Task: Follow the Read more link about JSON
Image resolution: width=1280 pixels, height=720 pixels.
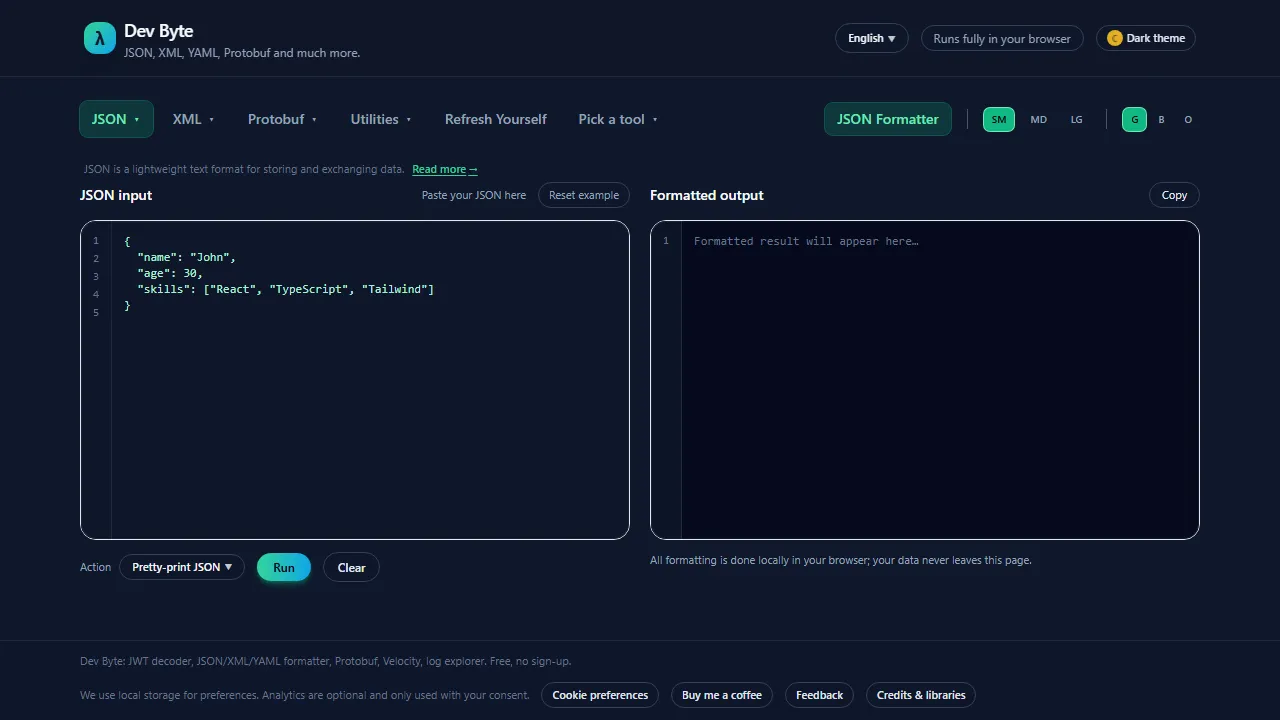Action: coord(444,169)
